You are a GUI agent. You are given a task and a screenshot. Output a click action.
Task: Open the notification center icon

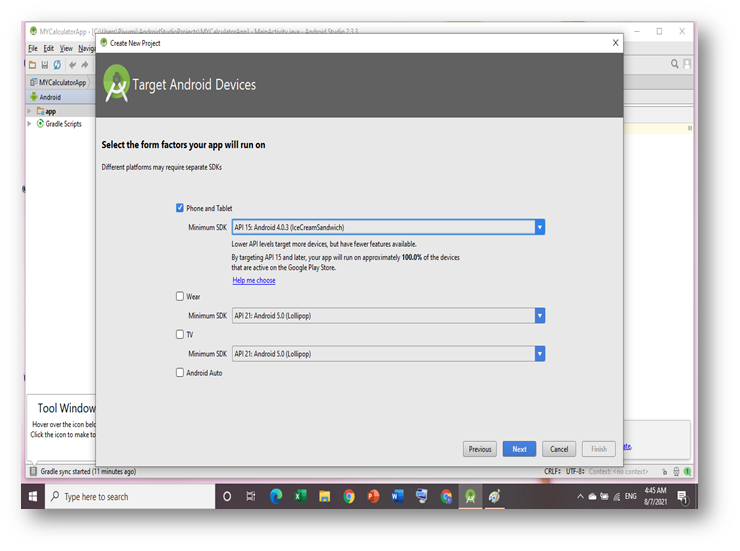pos(682,497)
